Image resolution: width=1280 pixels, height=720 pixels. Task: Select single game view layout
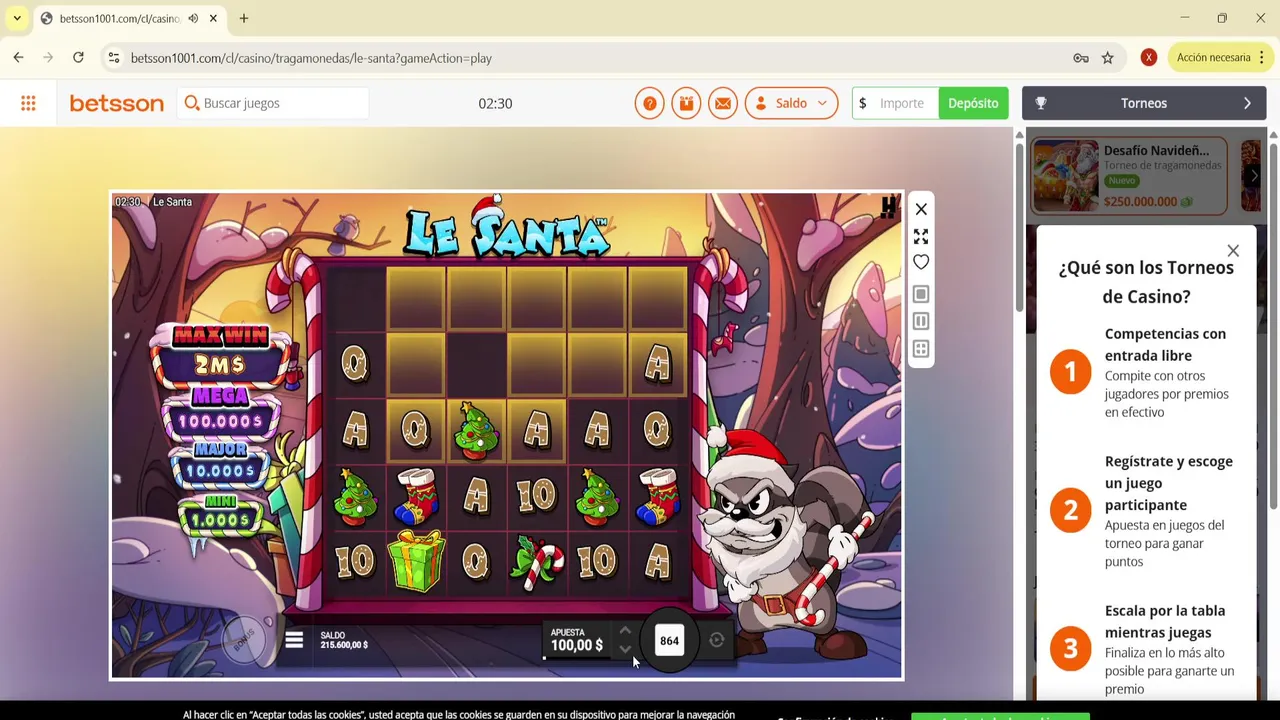(921, 294)
